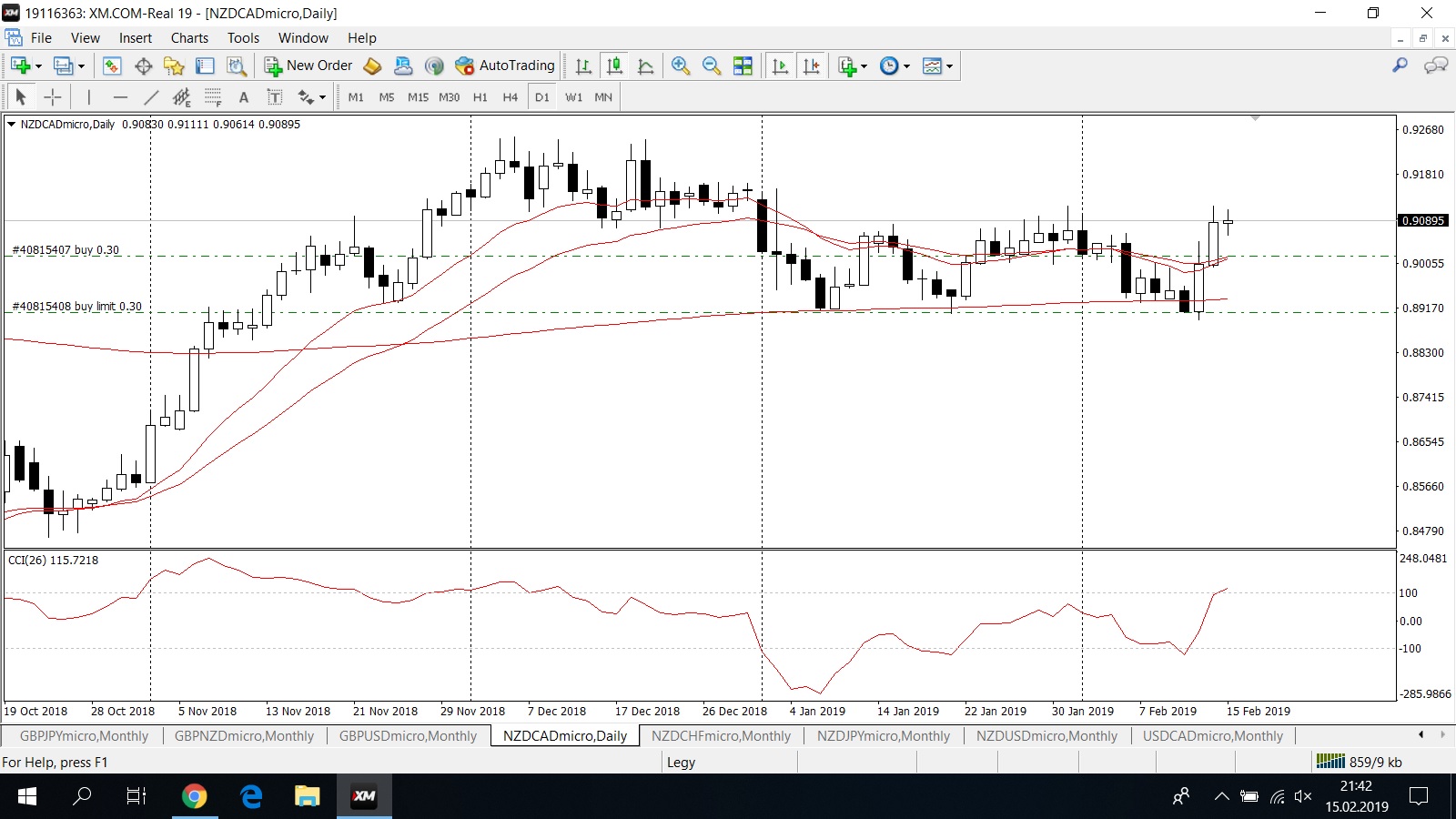The width and height of the screenshot is (1456, 819).
Task: Open the arrows objects dropdown
Action: click(312, 96)
